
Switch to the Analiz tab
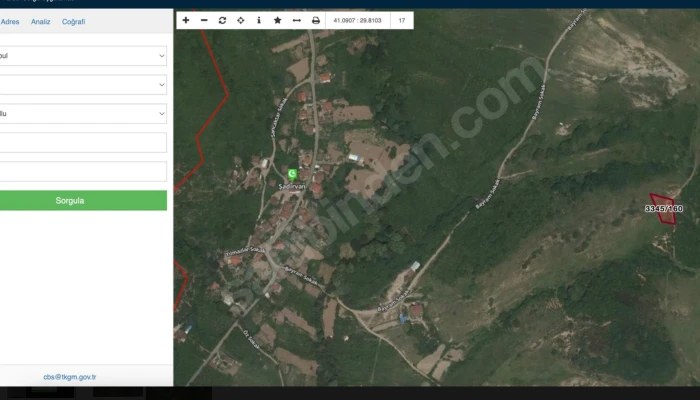click(x=41, y=21)
